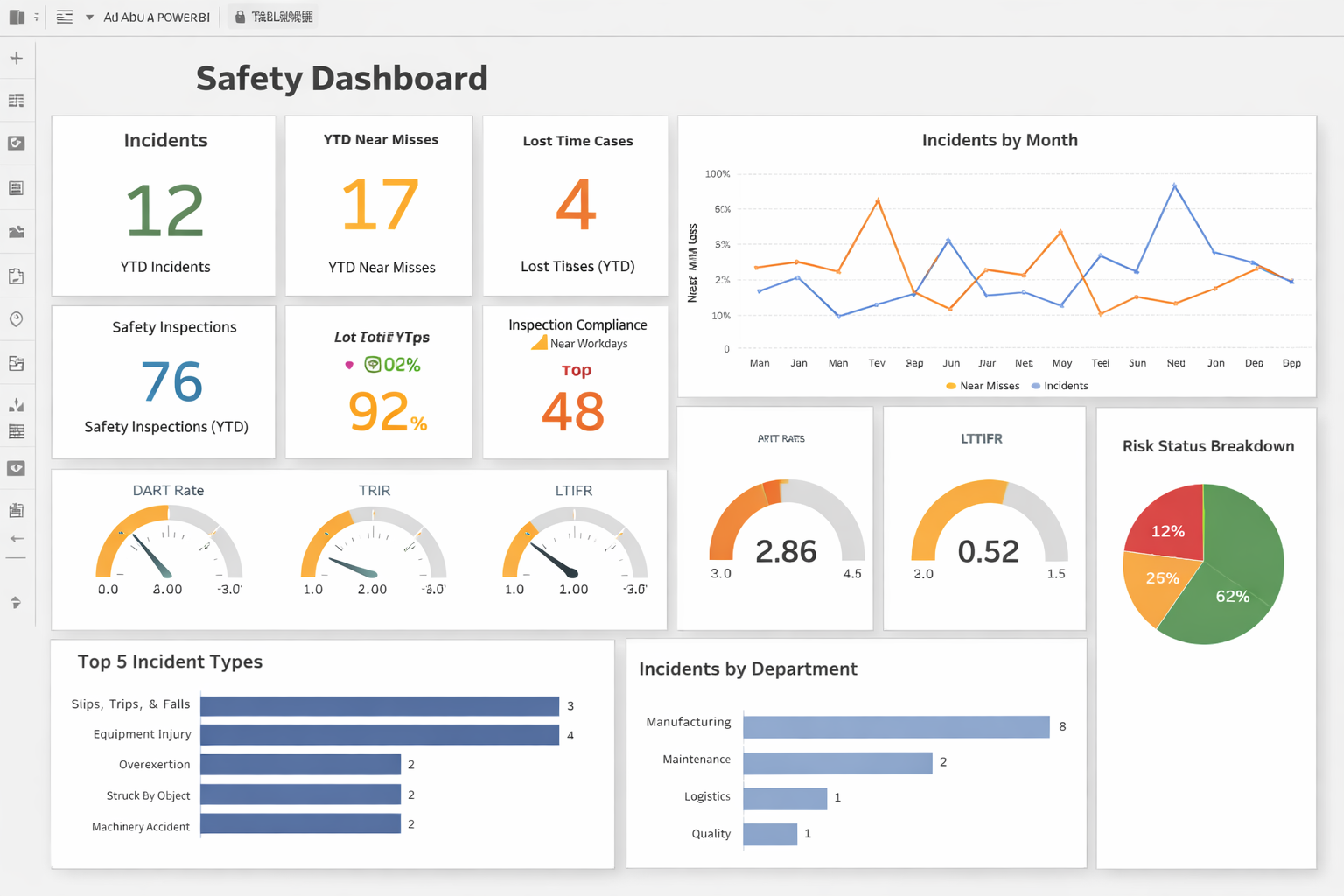Screen dimensions: 1344x896
Task: Add a new visual using the plus icon
Action: [16, 58]
